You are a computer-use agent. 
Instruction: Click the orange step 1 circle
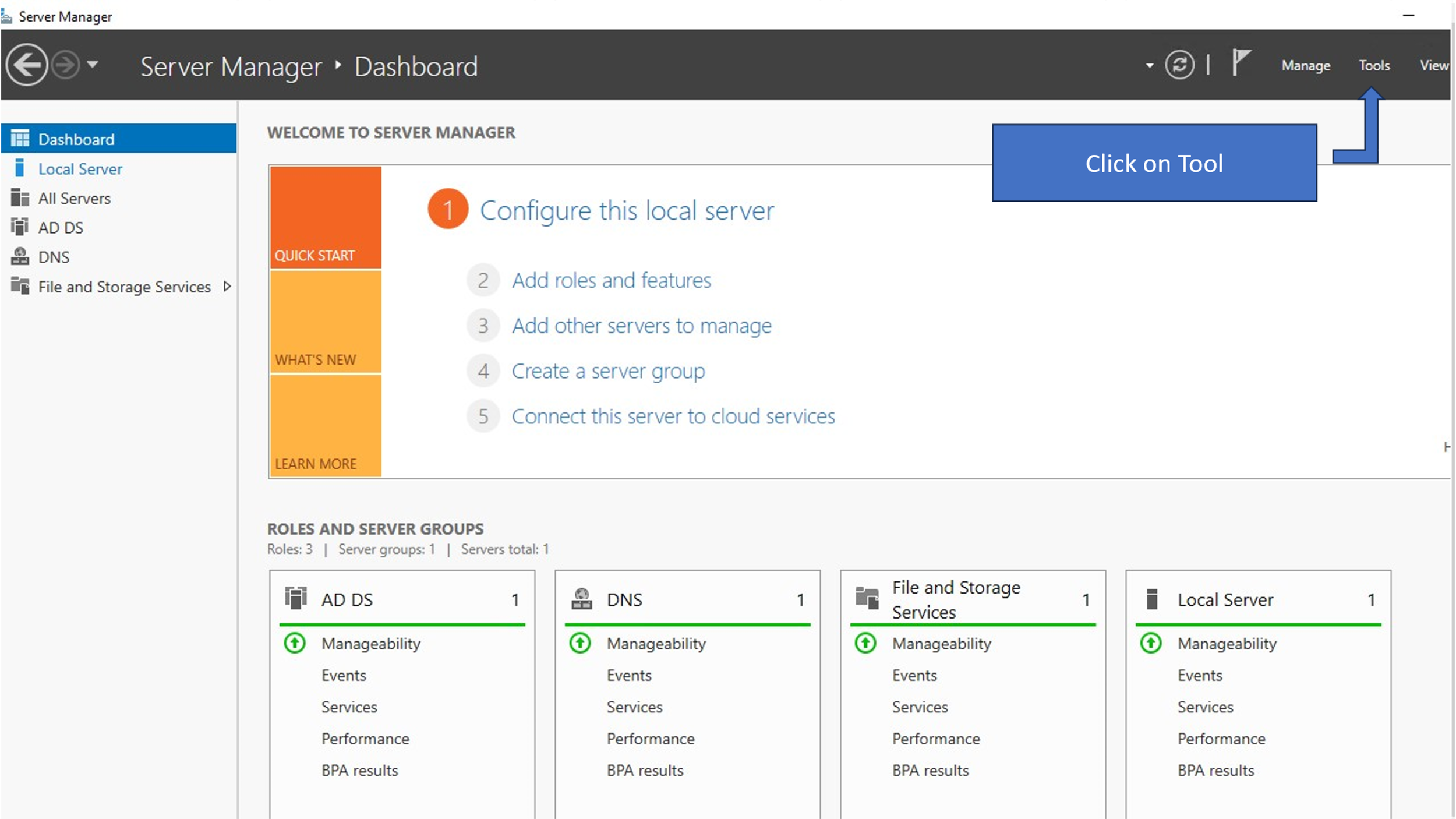coord(448,209)
